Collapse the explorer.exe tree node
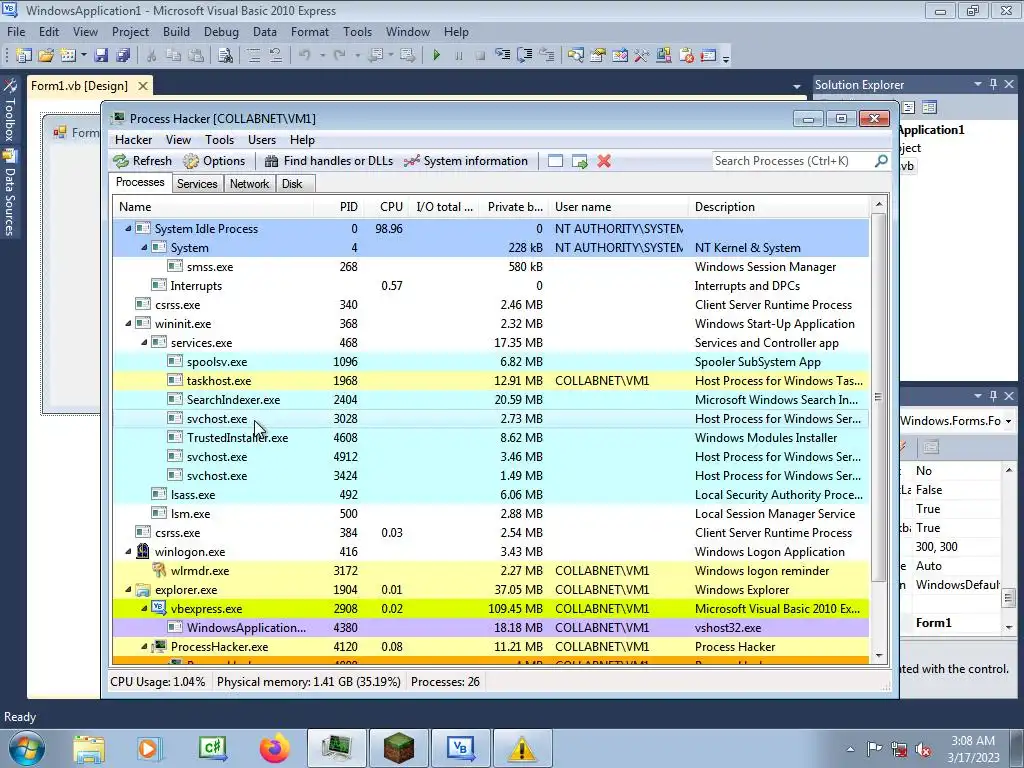 pos(128,590)
